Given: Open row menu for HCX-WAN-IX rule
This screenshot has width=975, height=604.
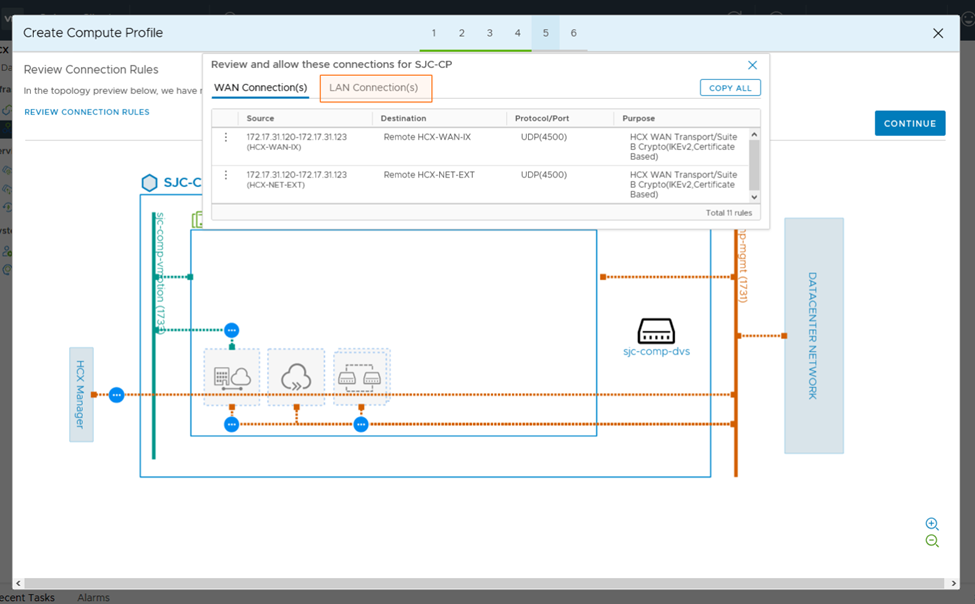Looking at the screenshot, I should [226, 137].
